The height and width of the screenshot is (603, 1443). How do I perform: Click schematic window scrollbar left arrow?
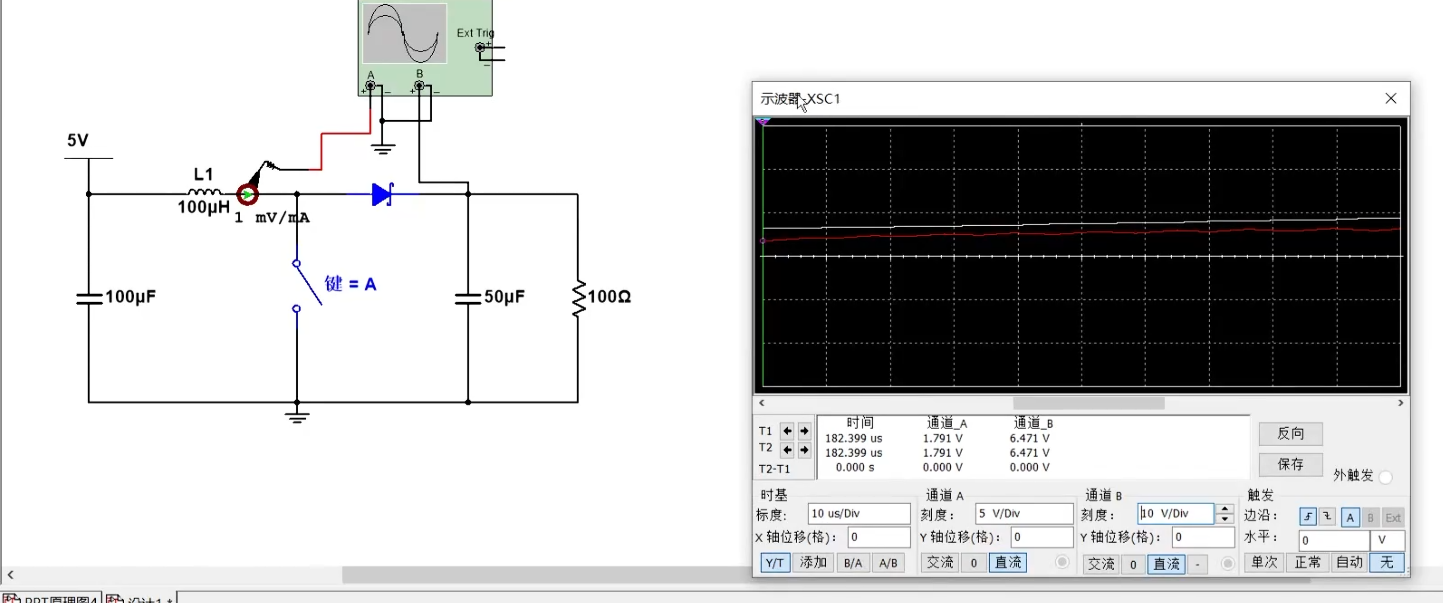coord(9,575)
